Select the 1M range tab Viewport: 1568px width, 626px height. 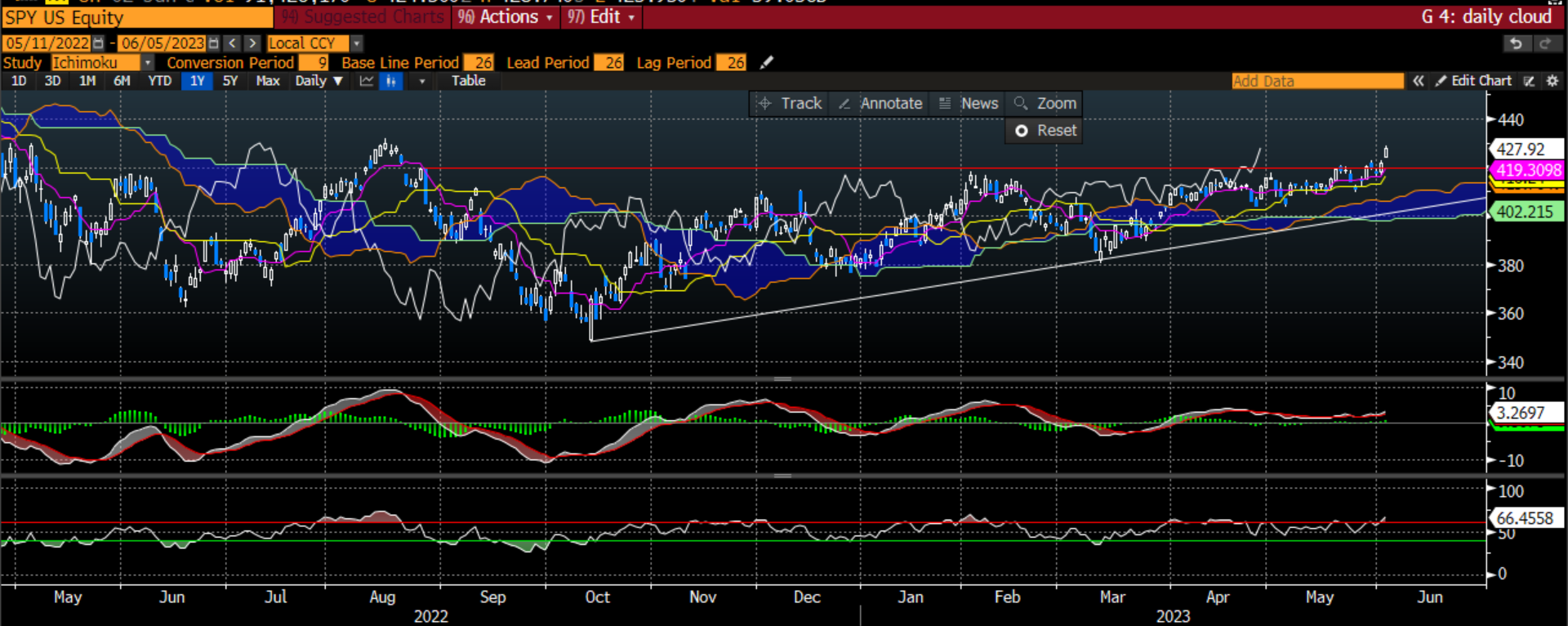point(87,81)
